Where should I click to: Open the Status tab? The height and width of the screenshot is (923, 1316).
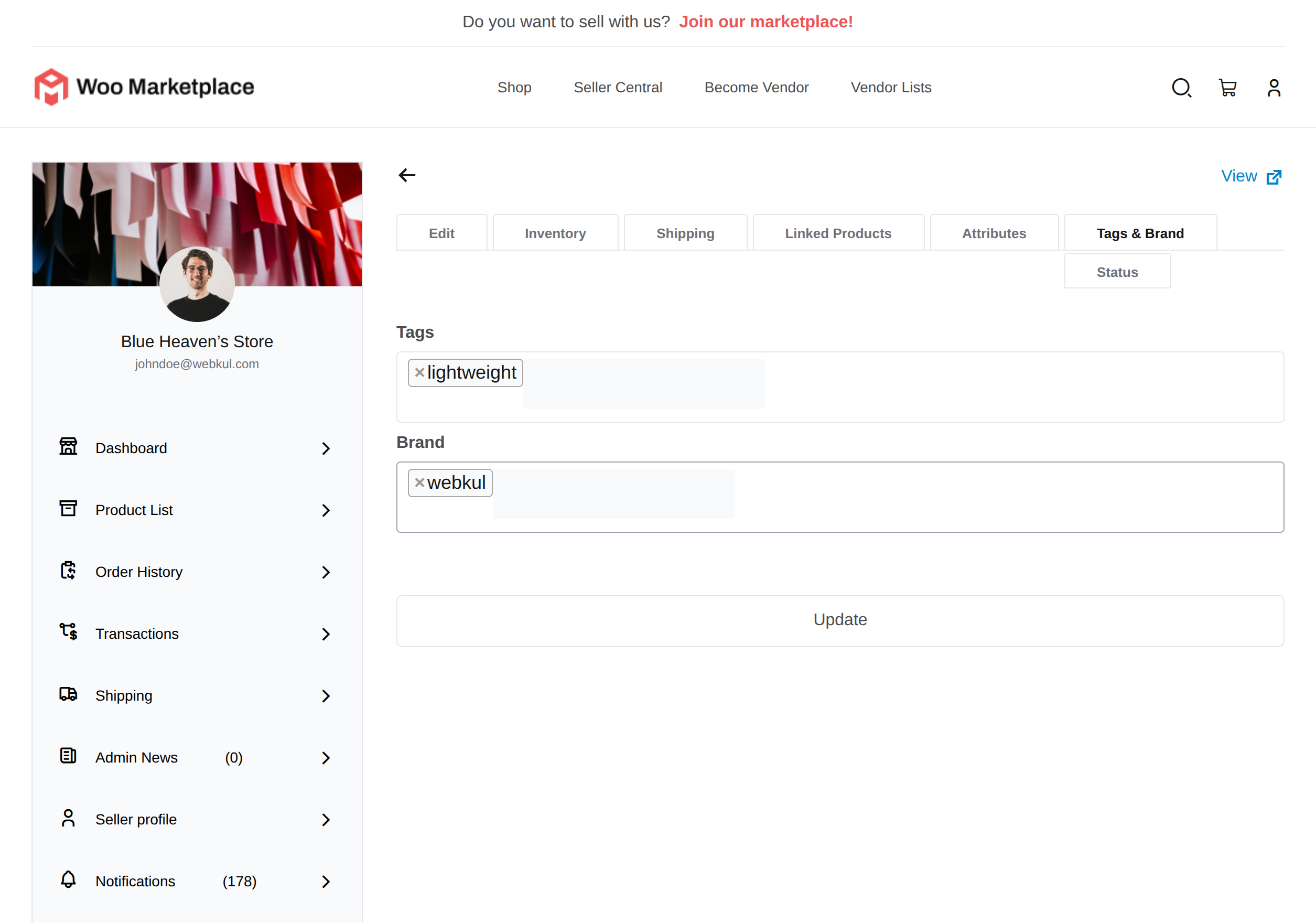coord(1117,272)
